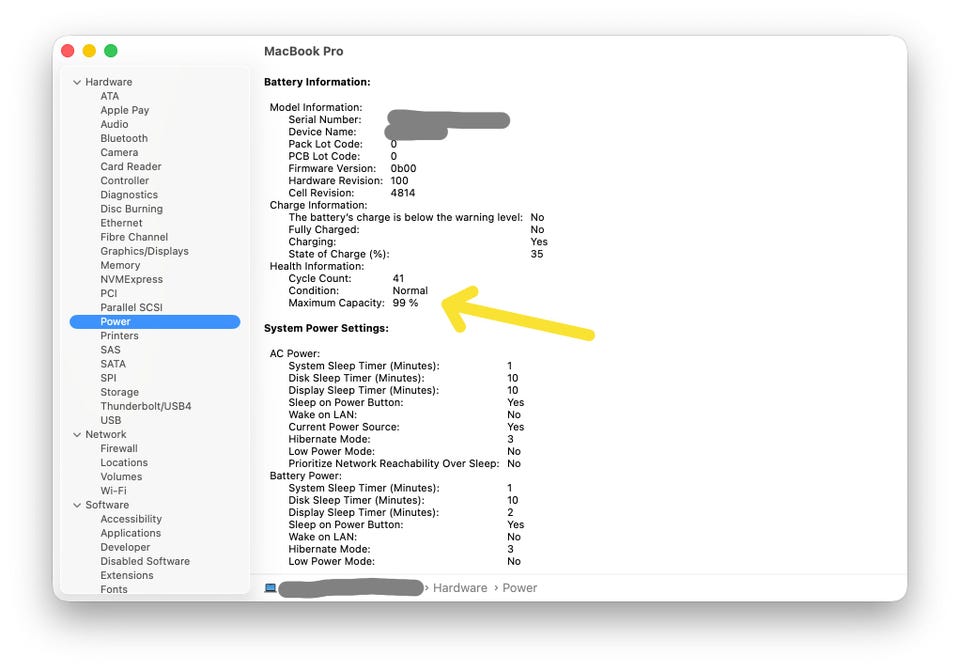Open Applications under Software

(130, 533)
